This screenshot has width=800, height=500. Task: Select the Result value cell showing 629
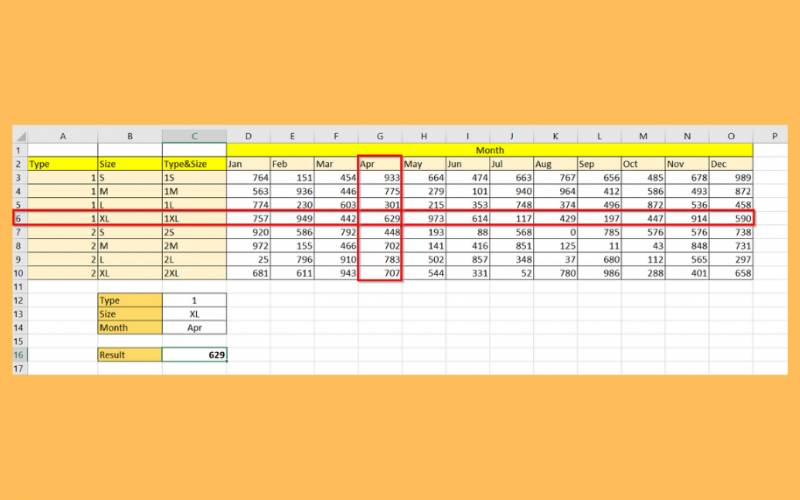click(x=193, y=354)
